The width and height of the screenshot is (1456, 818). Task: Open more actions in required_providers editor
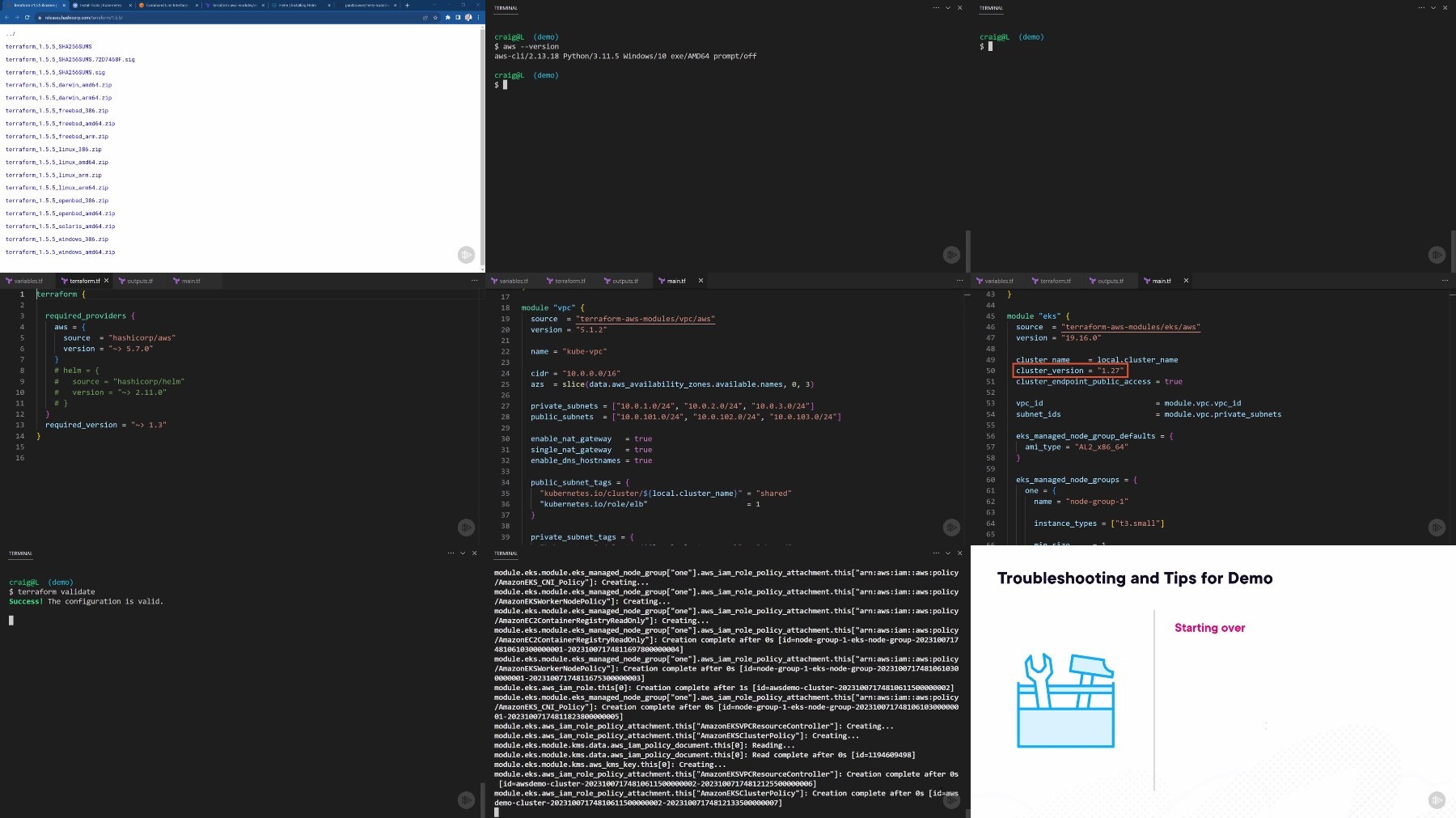click(474, 281)
